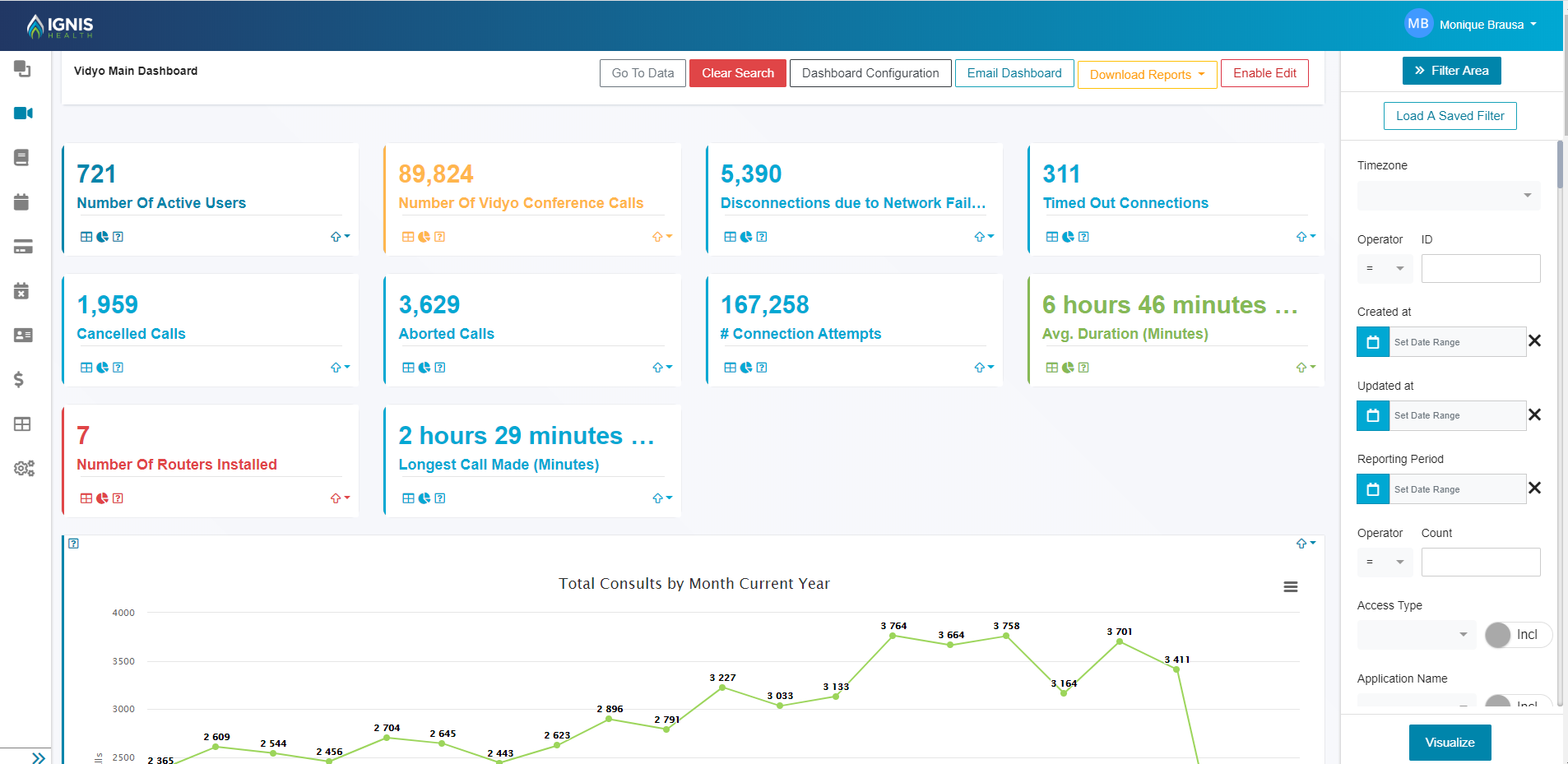Click calendar icon for Created at range

point(1372,342)
